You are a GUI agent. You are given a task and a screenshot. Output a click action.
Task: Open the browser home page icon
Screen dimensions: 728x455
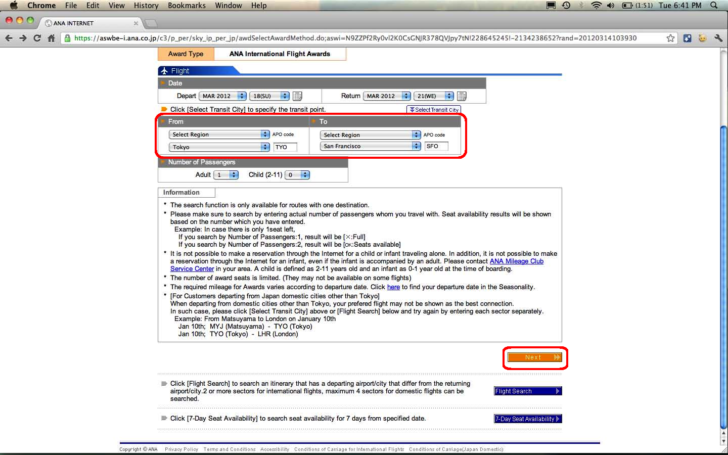tap(51, 38)
